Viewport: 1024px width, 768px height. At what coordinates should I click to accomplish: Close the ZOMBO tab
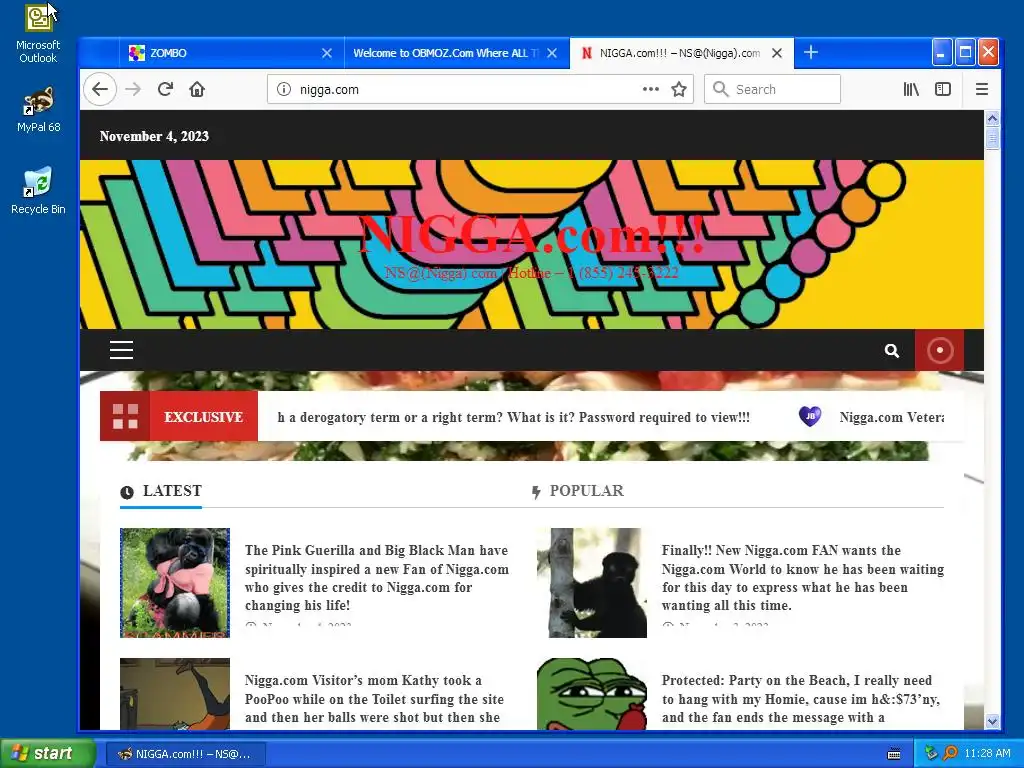(327, 53)
